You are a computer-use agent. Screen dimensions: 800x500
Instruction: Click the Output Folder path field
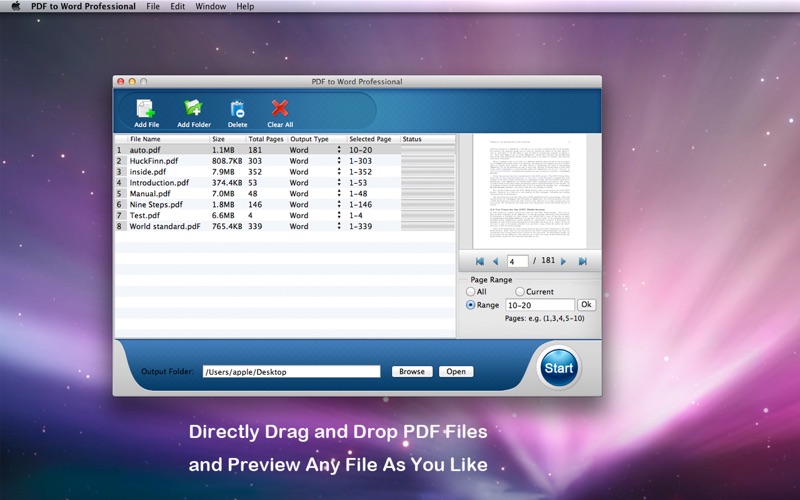pos(291,371)
